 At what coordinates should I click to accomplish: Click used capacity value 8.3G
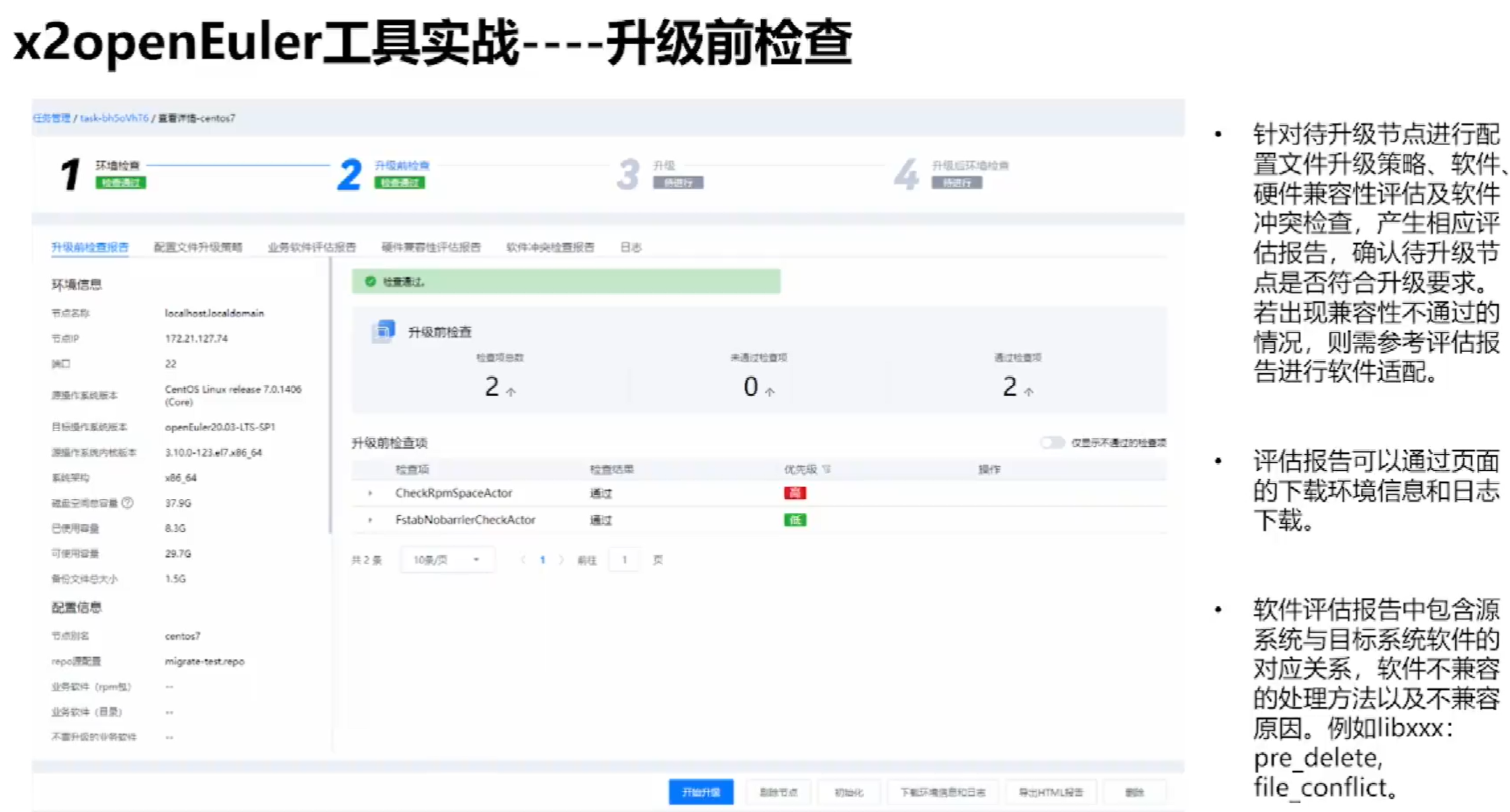pyautogui.click(x=175, y=528)
